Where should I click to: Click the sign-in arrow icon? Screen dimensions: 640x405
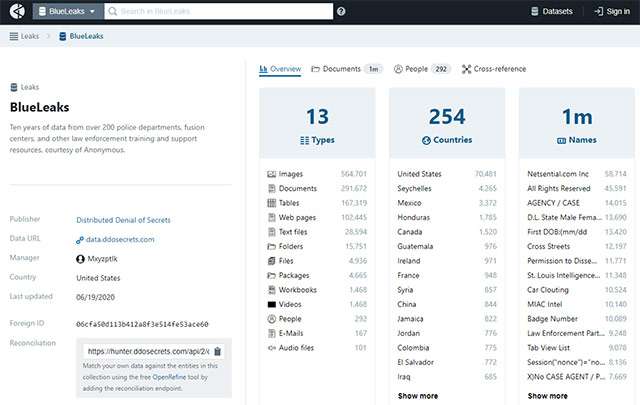pyautogui.click(x=598, y=11)
